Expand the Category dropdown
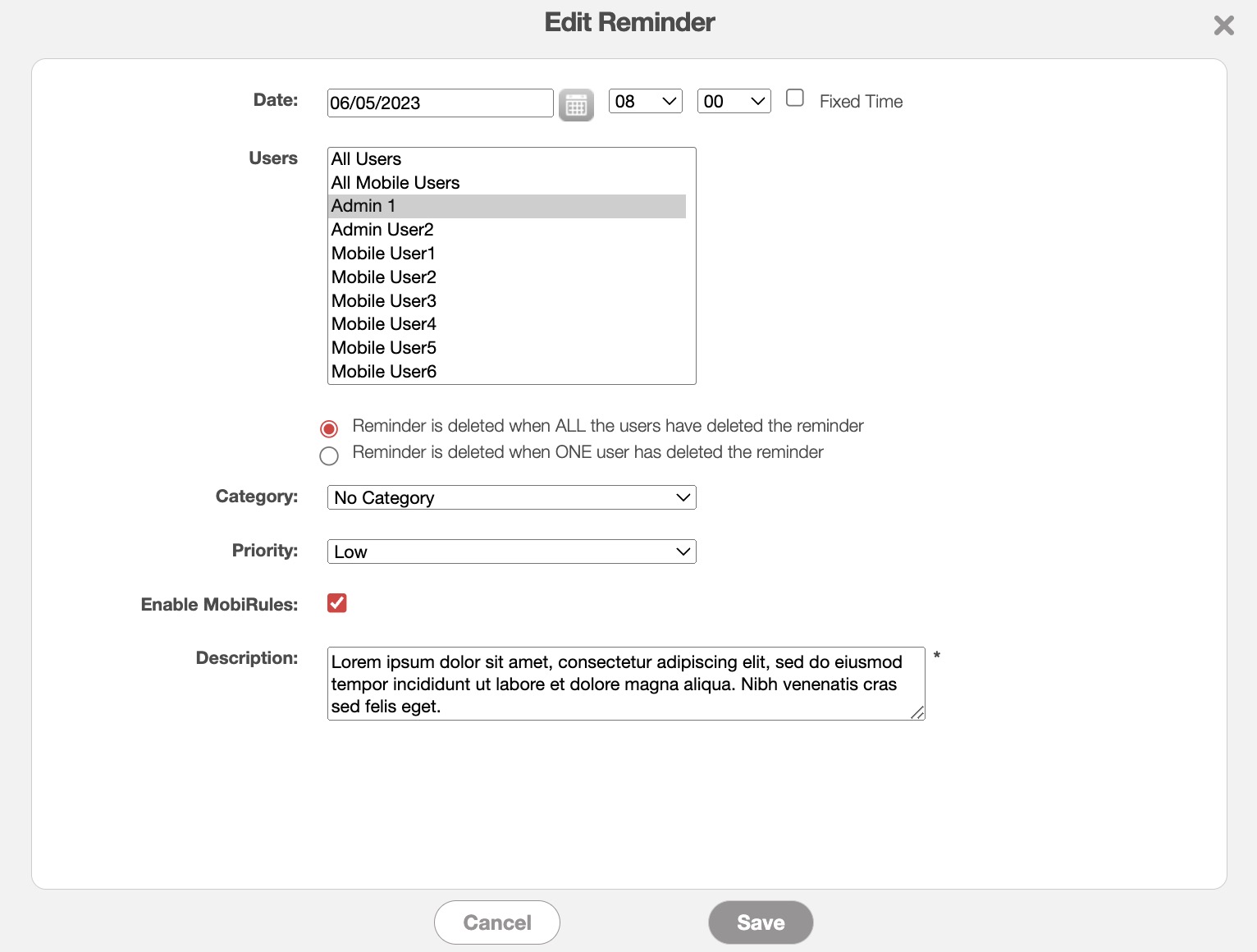Image resolution: width=1257 pixels, height=952 pixels. [x=511, y=497]
